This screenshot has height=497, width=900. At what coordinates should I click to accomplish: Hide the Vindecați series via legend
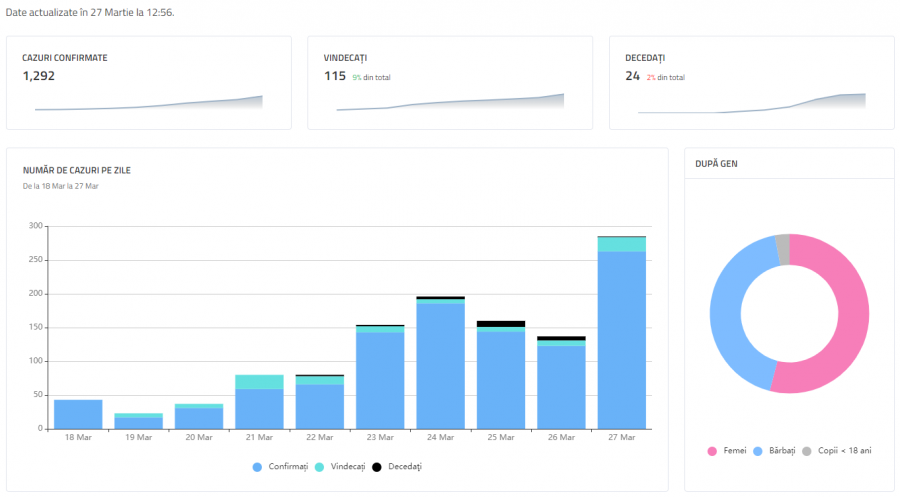click(341, 467)
